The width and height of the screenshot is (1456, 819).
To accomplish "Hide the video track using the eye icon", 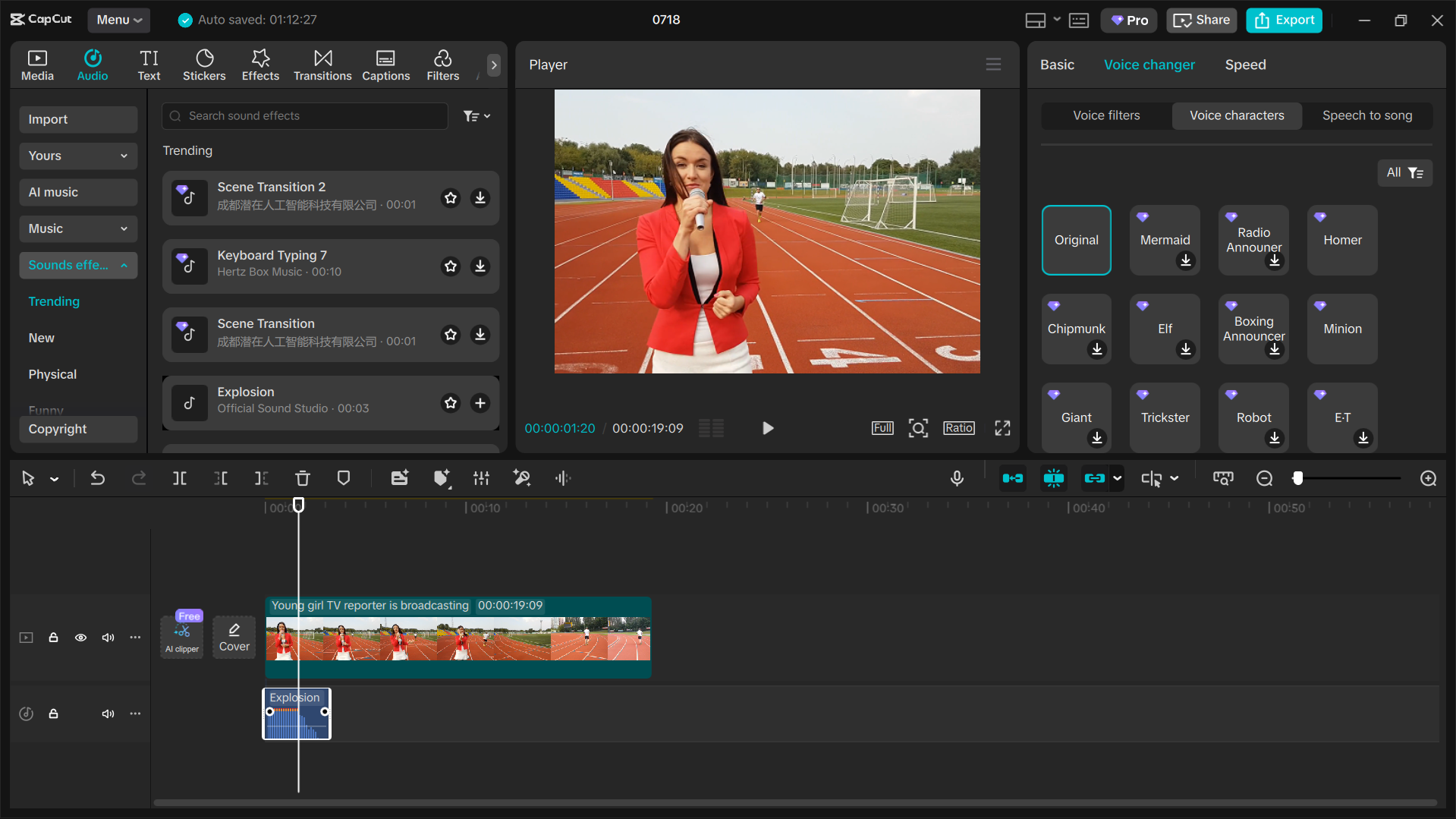I will [x=80, y=638].
